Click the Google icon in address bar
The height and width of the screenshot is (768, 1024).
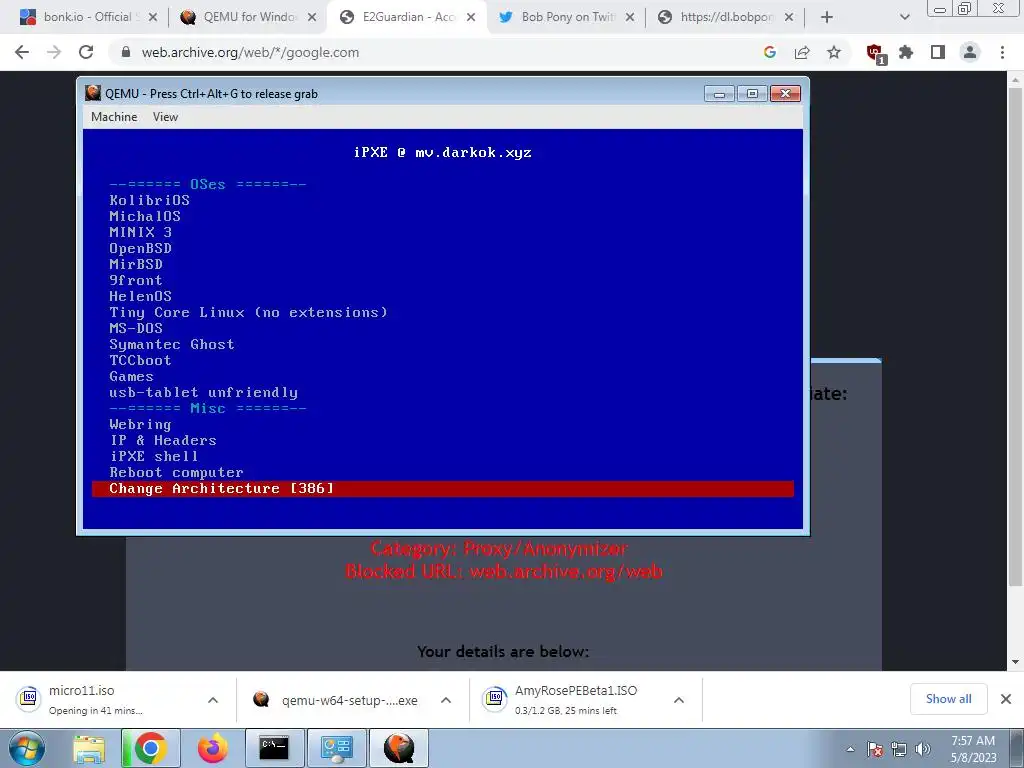coord(770,52)
